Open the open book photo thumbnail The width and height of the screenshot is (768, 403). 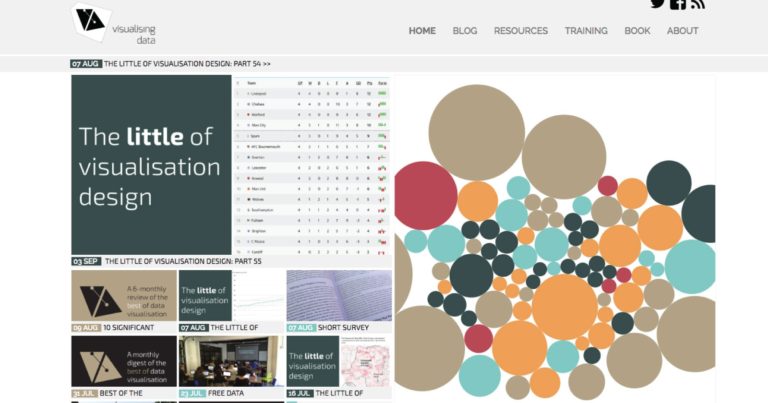[x=339, y=296]
